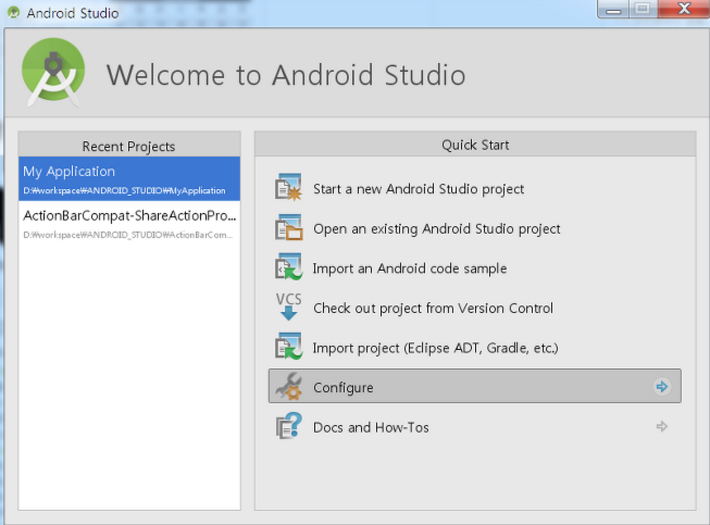710x525 pixels.
Task: Click the import code sample icon
Action: tap(288, 267)
